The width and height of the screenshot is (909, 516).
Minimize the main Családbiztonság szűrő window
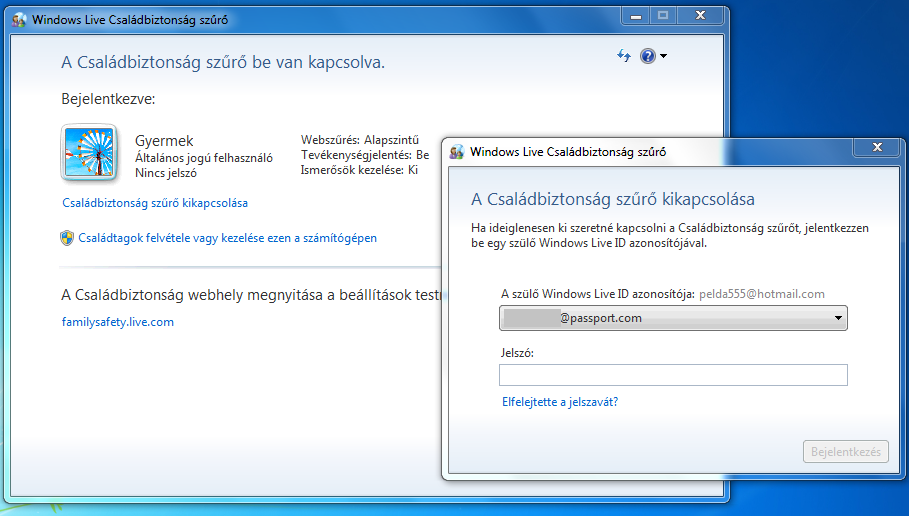pos(636,16)
